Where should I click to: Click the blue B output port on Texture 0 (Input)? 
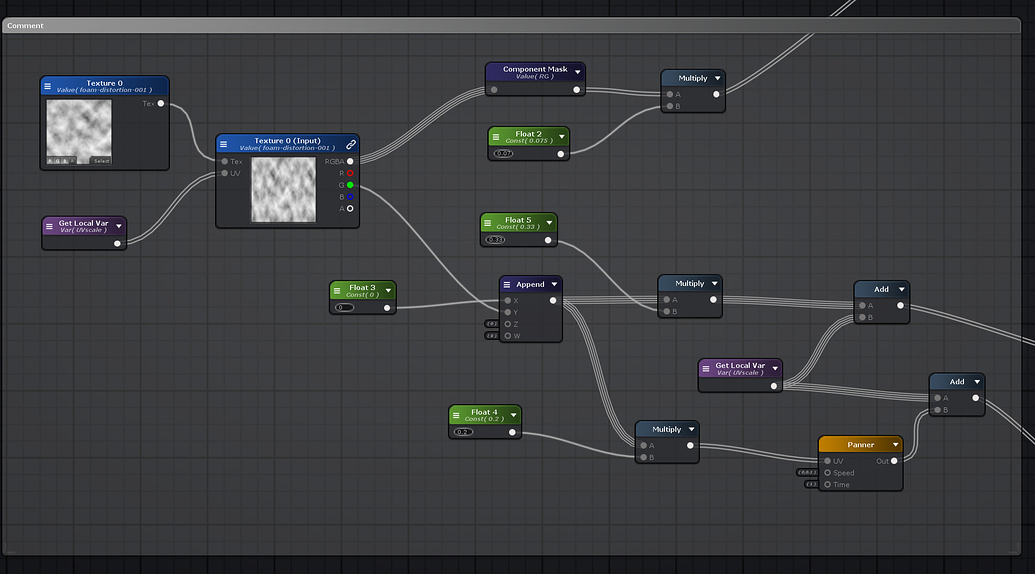[350, 197]
